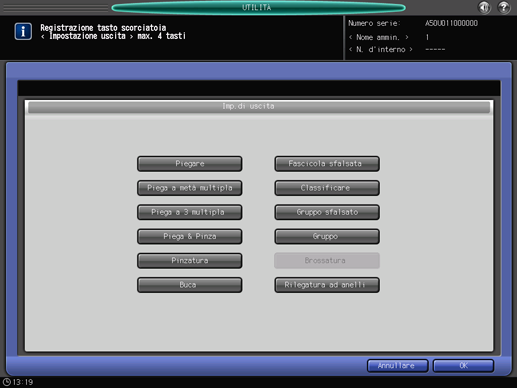
Task: Click the greyed Brossatura button
Action: pos(327,261)
